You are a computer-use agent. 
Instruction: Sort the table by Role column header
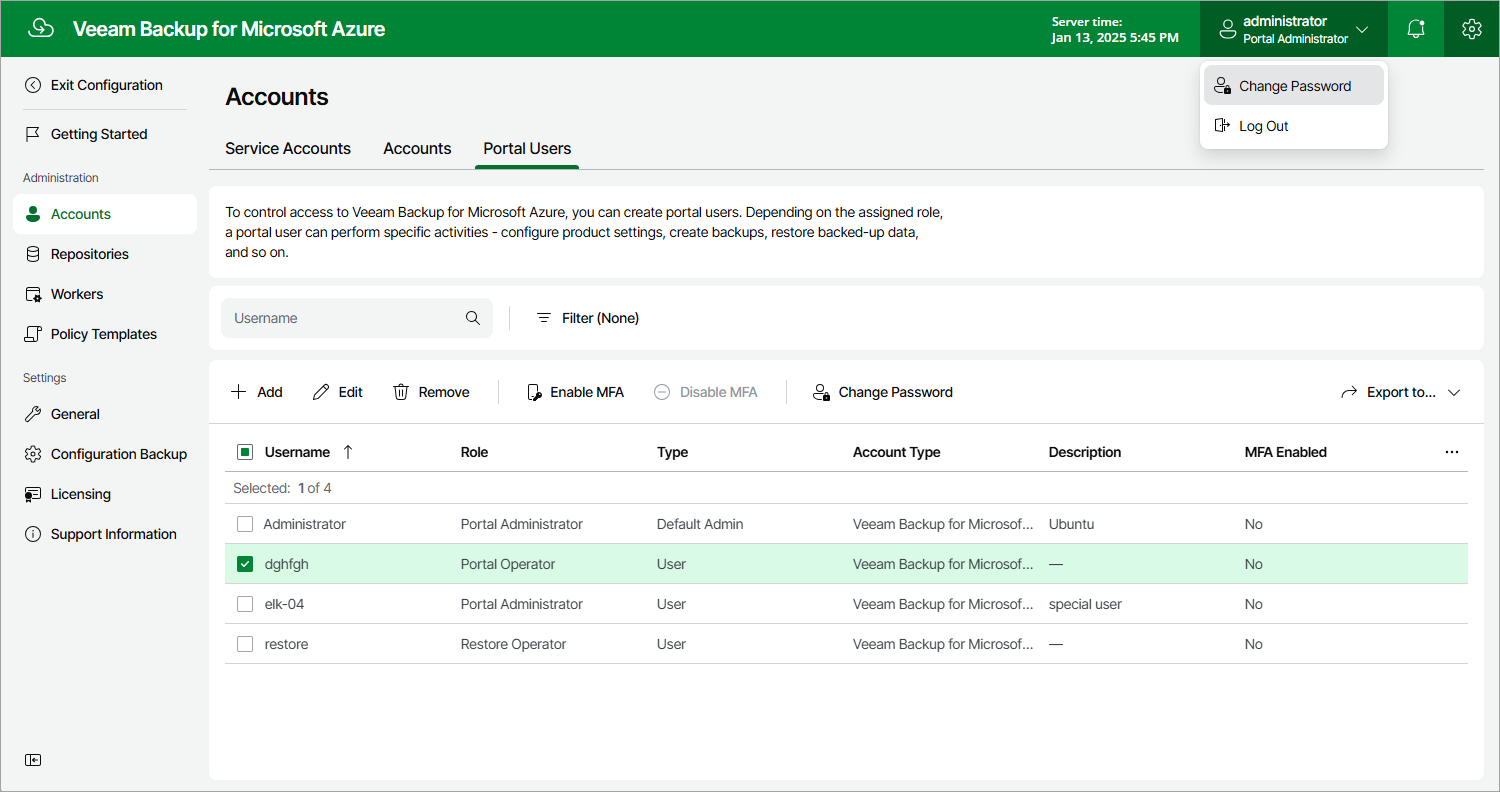[x=474, y=452]
